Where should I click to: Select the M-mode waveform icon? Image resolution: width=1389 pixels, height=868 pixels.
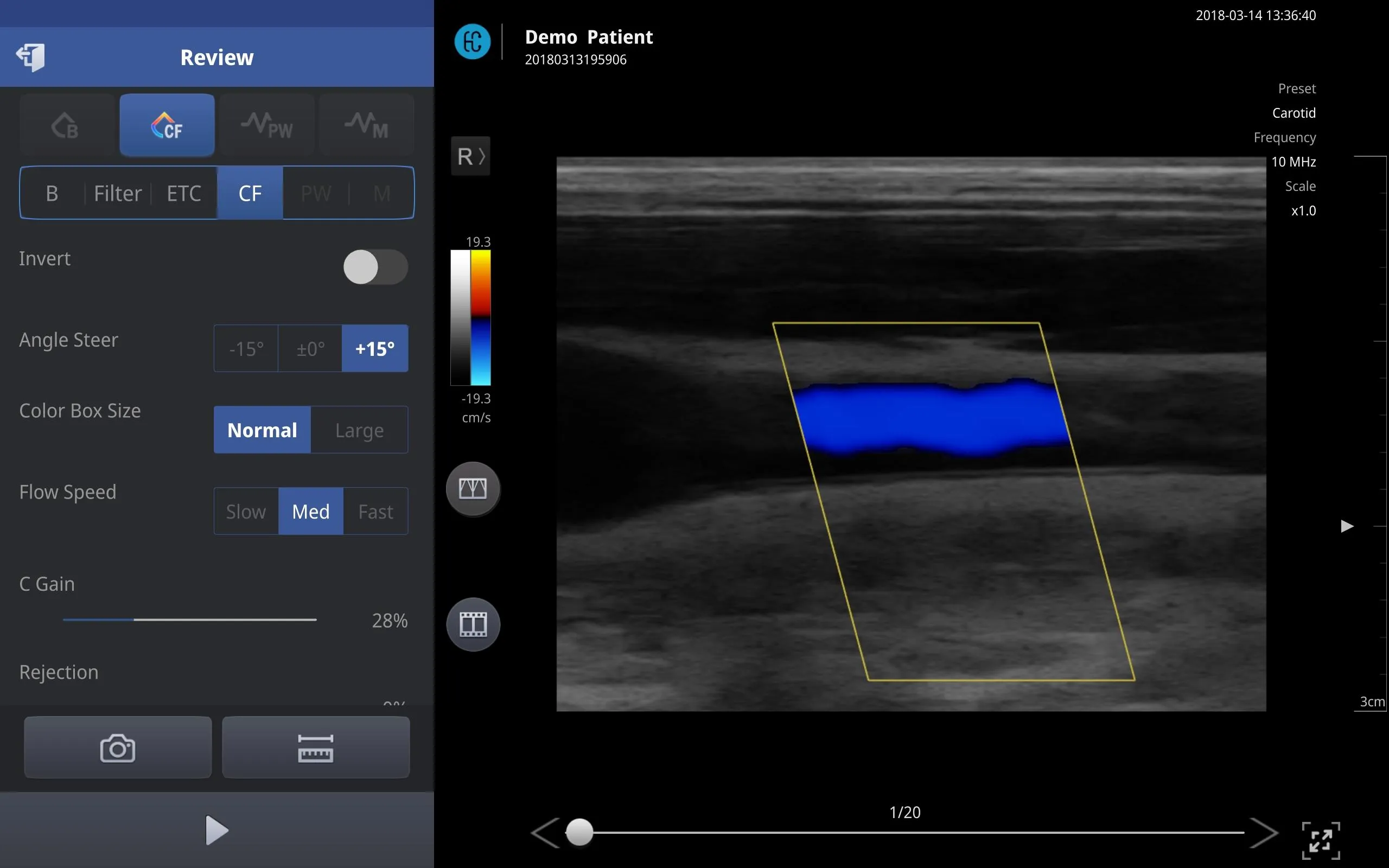tap(366, 125)
